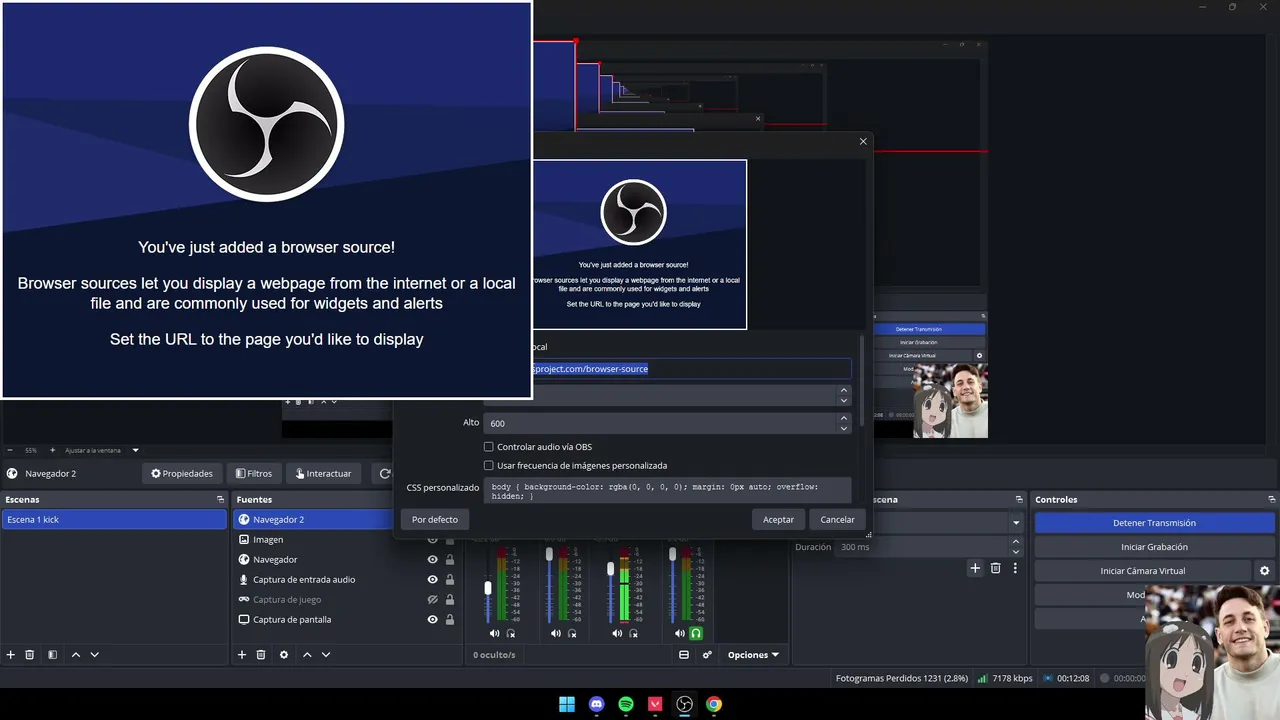
Task: Move selected source up in Fuentes list
Action: (307, 655)
